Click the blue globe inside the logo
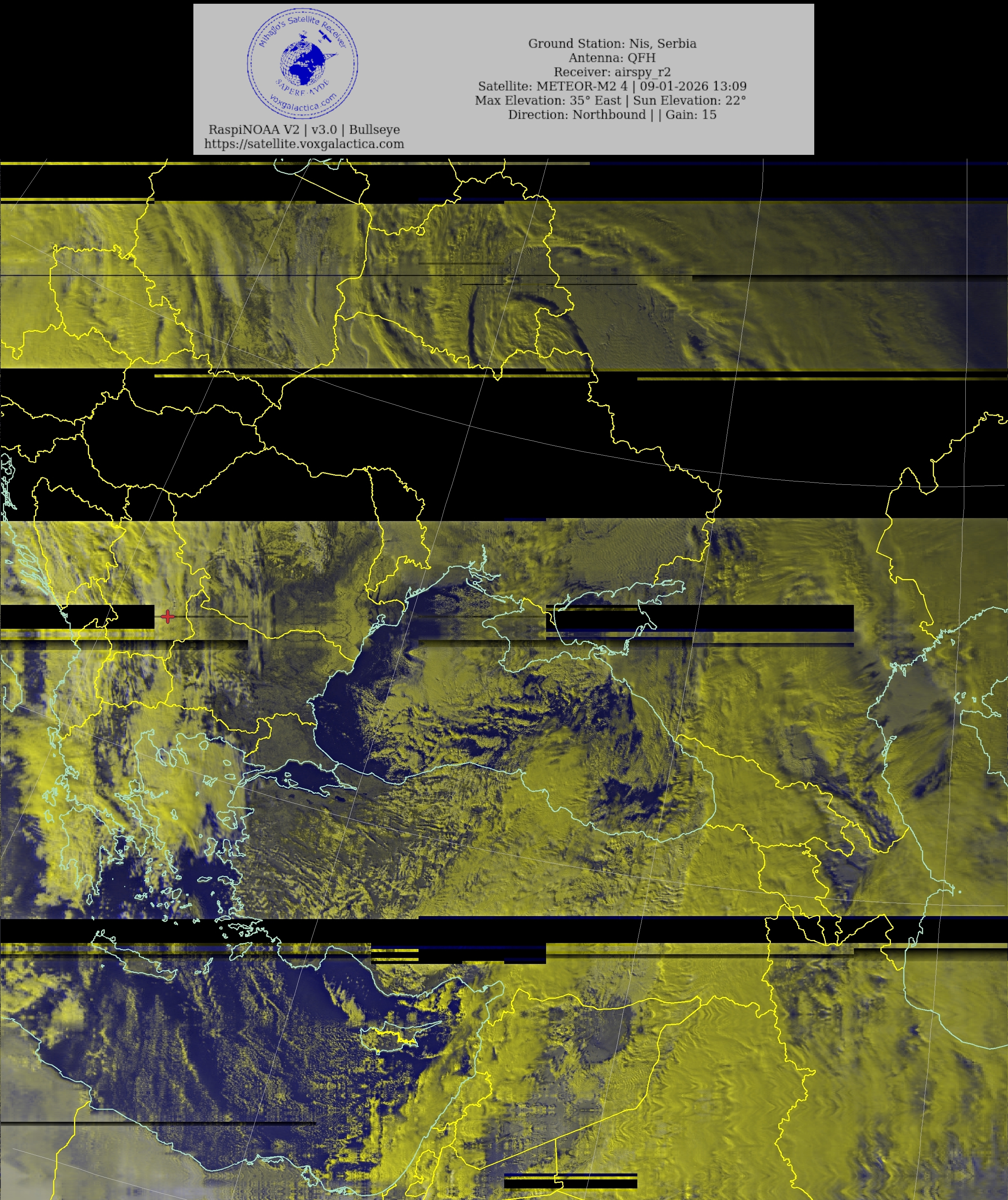The height and width of the screenshot is (1200, 1008). 303,63
